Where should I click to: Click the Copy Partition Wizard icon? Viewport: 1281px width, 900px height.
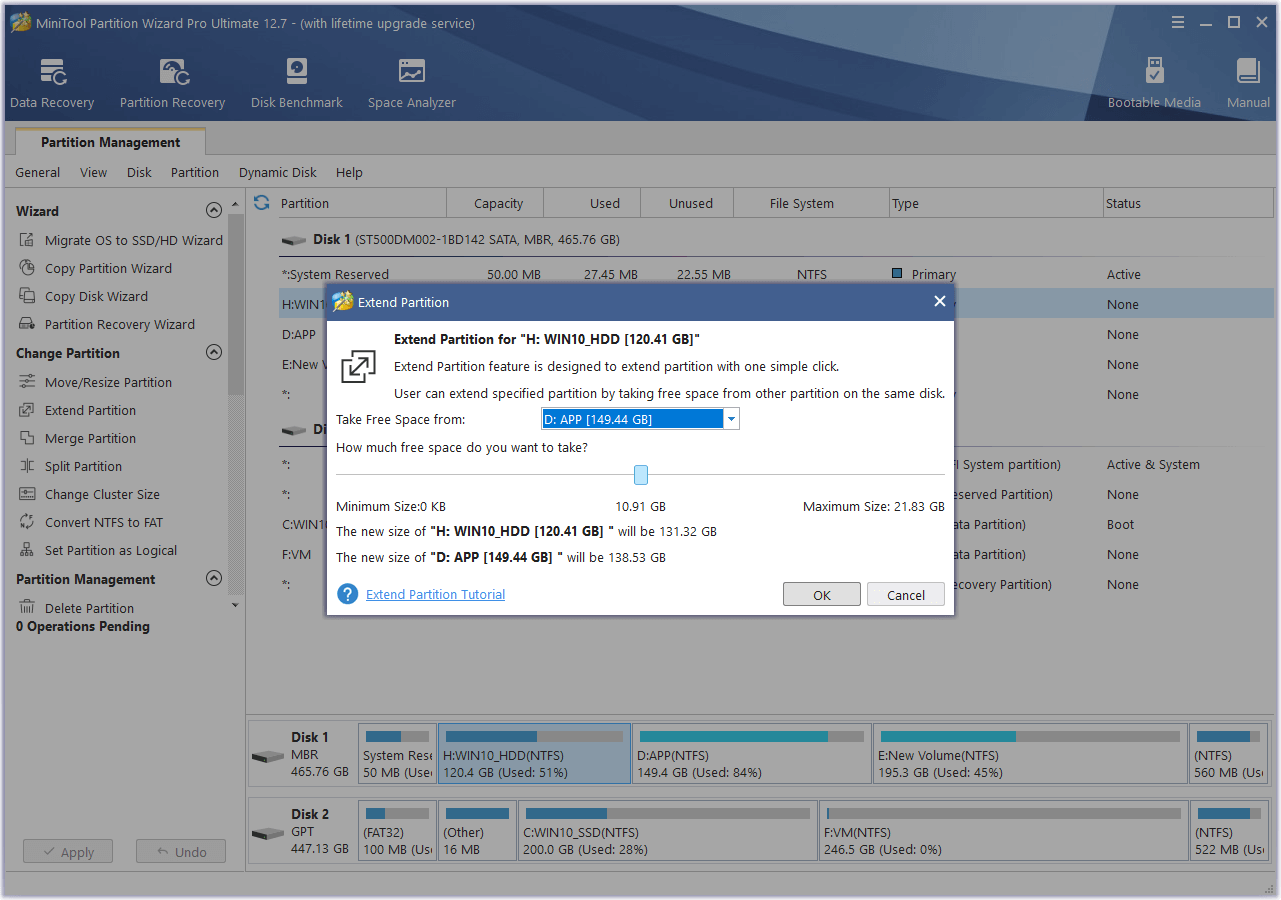coord(27,268)
